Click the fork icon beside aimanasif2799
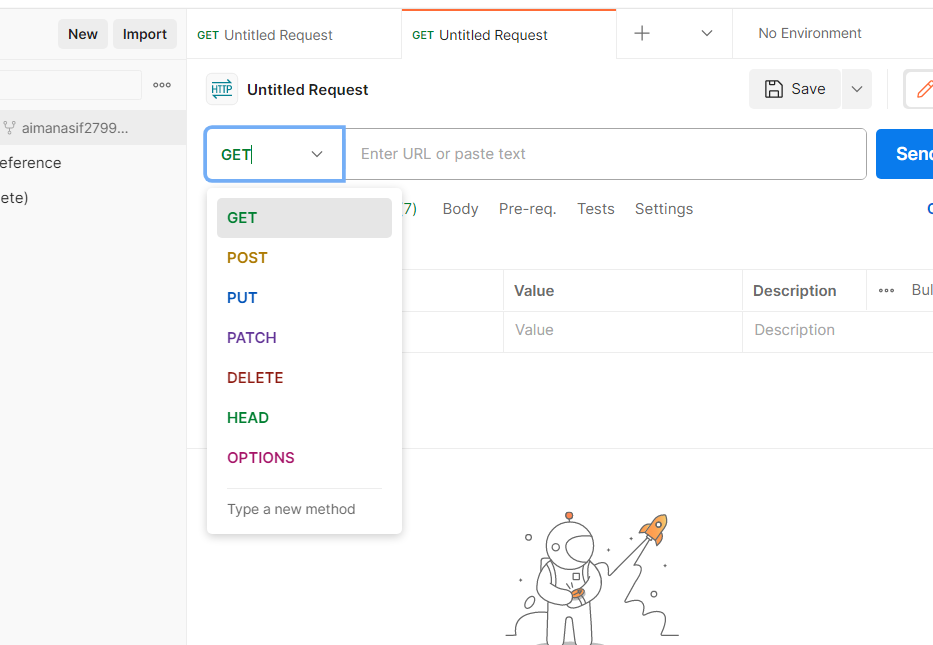The height and width of the screenshot is (645, 933). click(10, 128)
